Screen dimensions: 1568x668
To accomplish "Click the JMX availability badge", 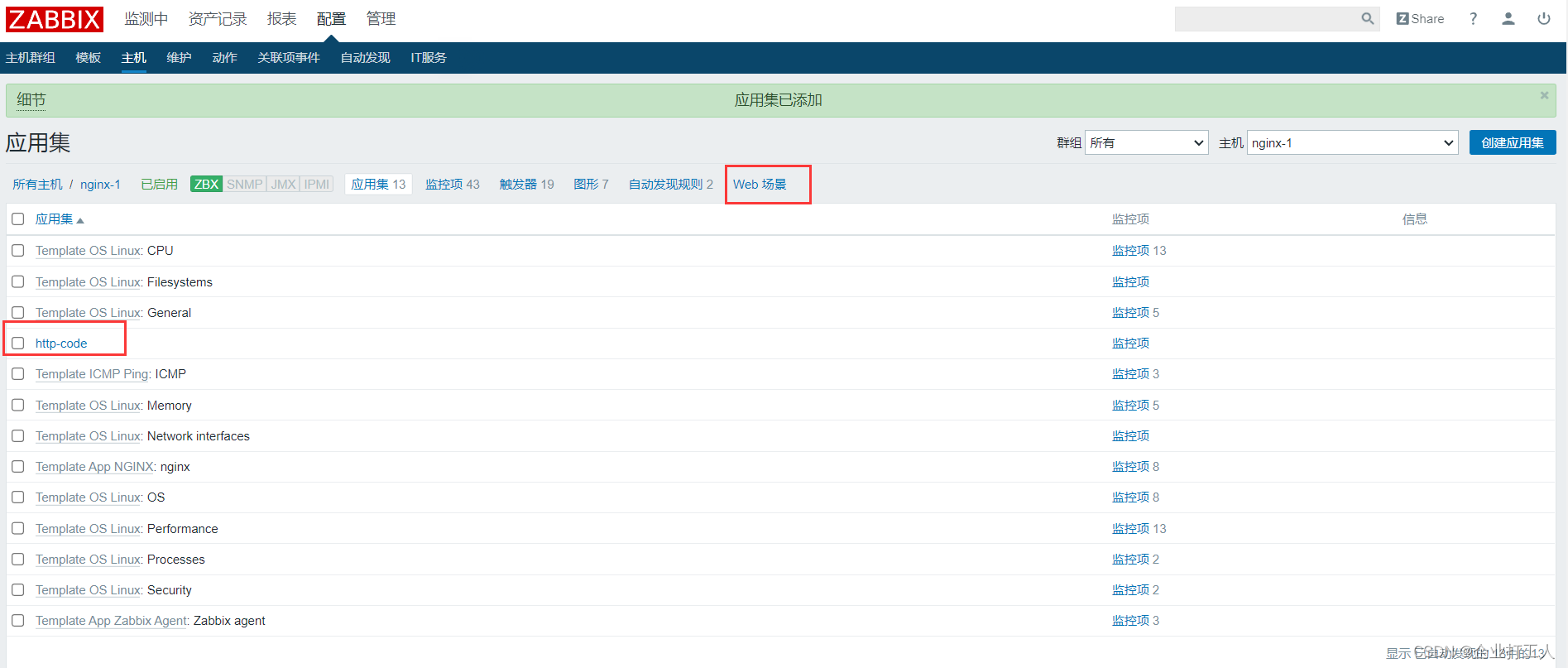I will [x=284, y=185].
